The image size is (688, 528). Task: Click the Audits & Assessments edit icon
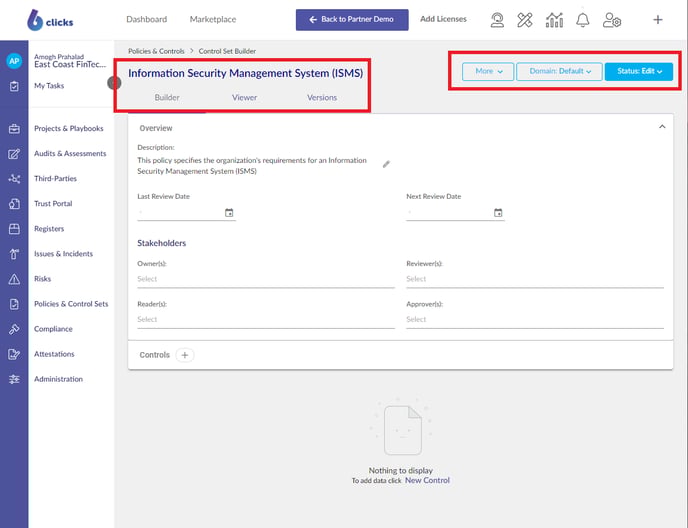point(14,154)
